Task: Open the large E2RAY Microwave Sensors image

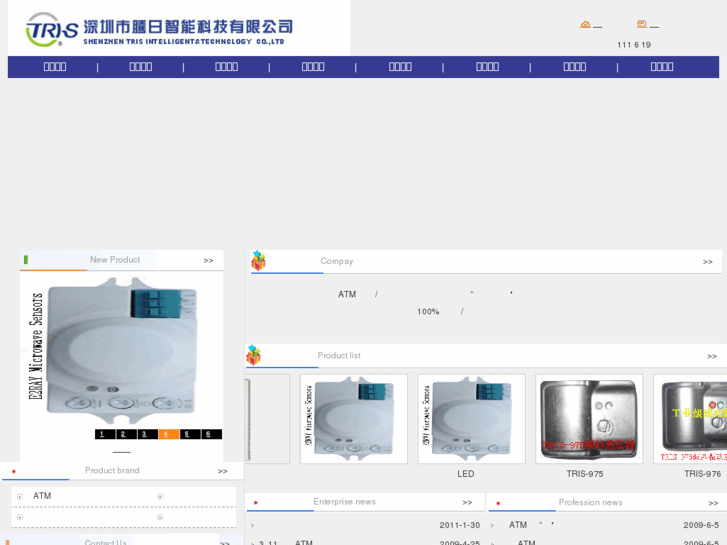Action: pos(121,351)
